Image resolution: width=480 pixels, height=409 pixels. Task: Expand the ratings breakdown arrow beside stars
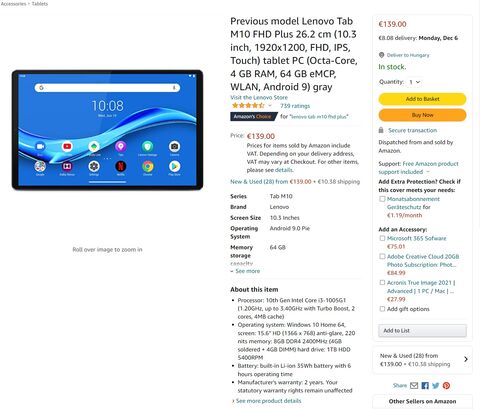(x=270, y=106)
